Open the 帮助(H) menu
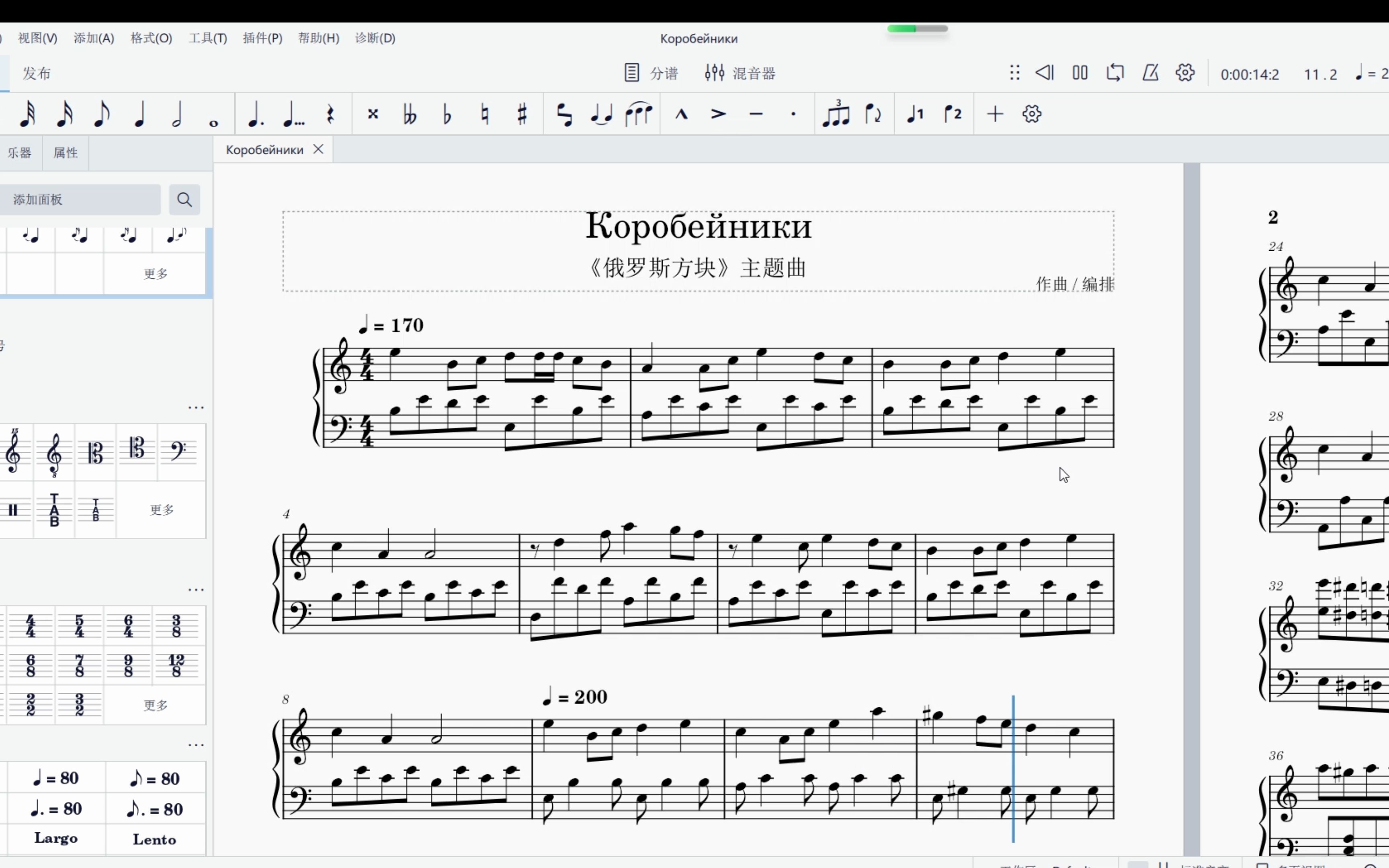 click(x=319, y=38)
